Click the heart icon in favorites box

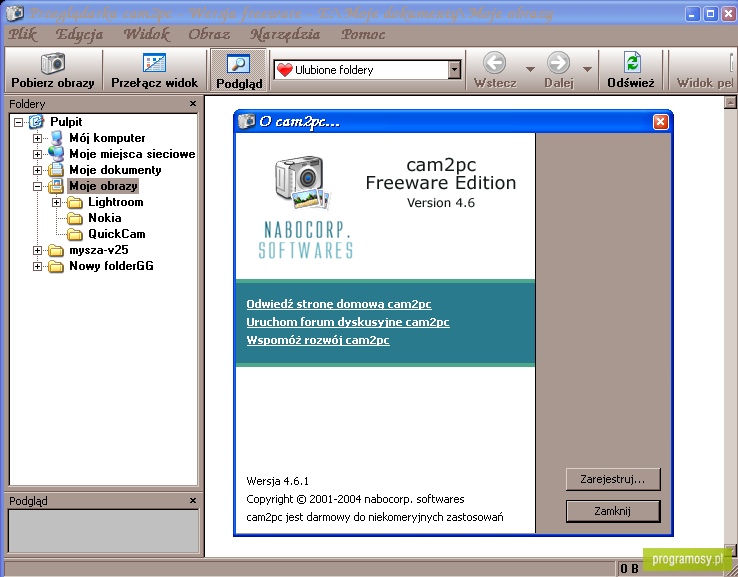[285, 70]
